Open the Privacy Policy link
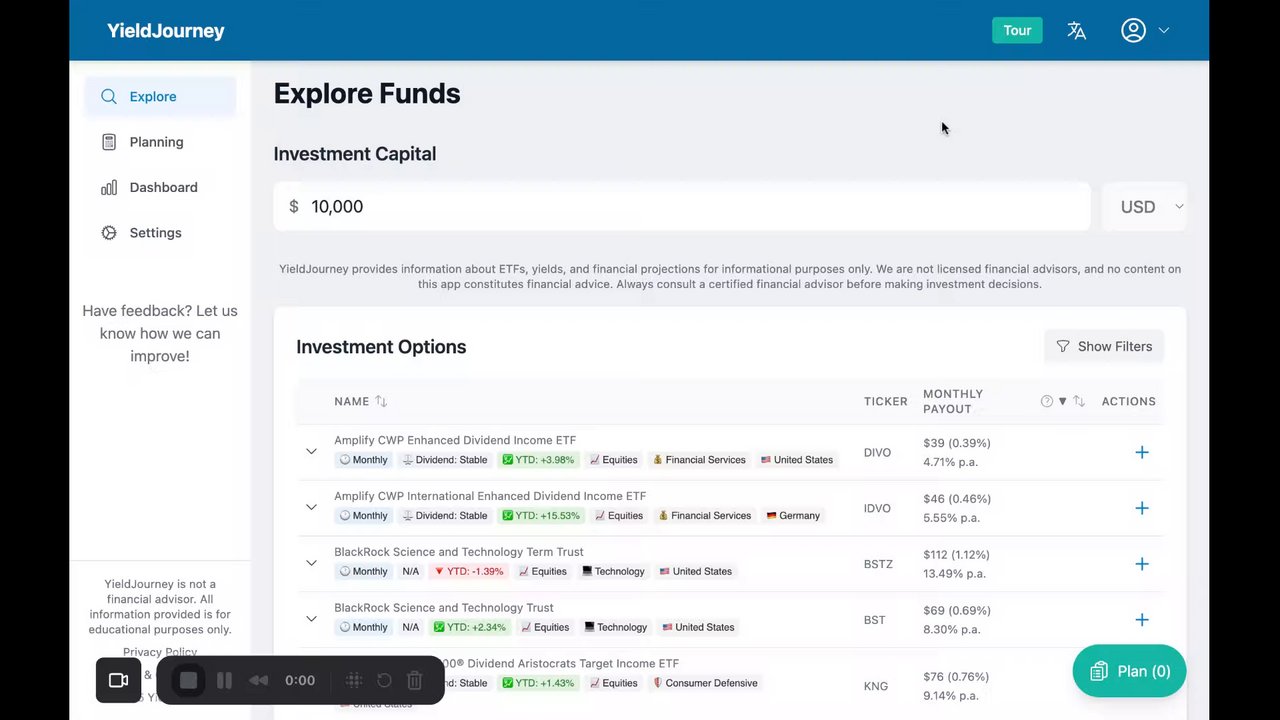This screenshot has height=720, width=1280. click(x=160, y=652)
